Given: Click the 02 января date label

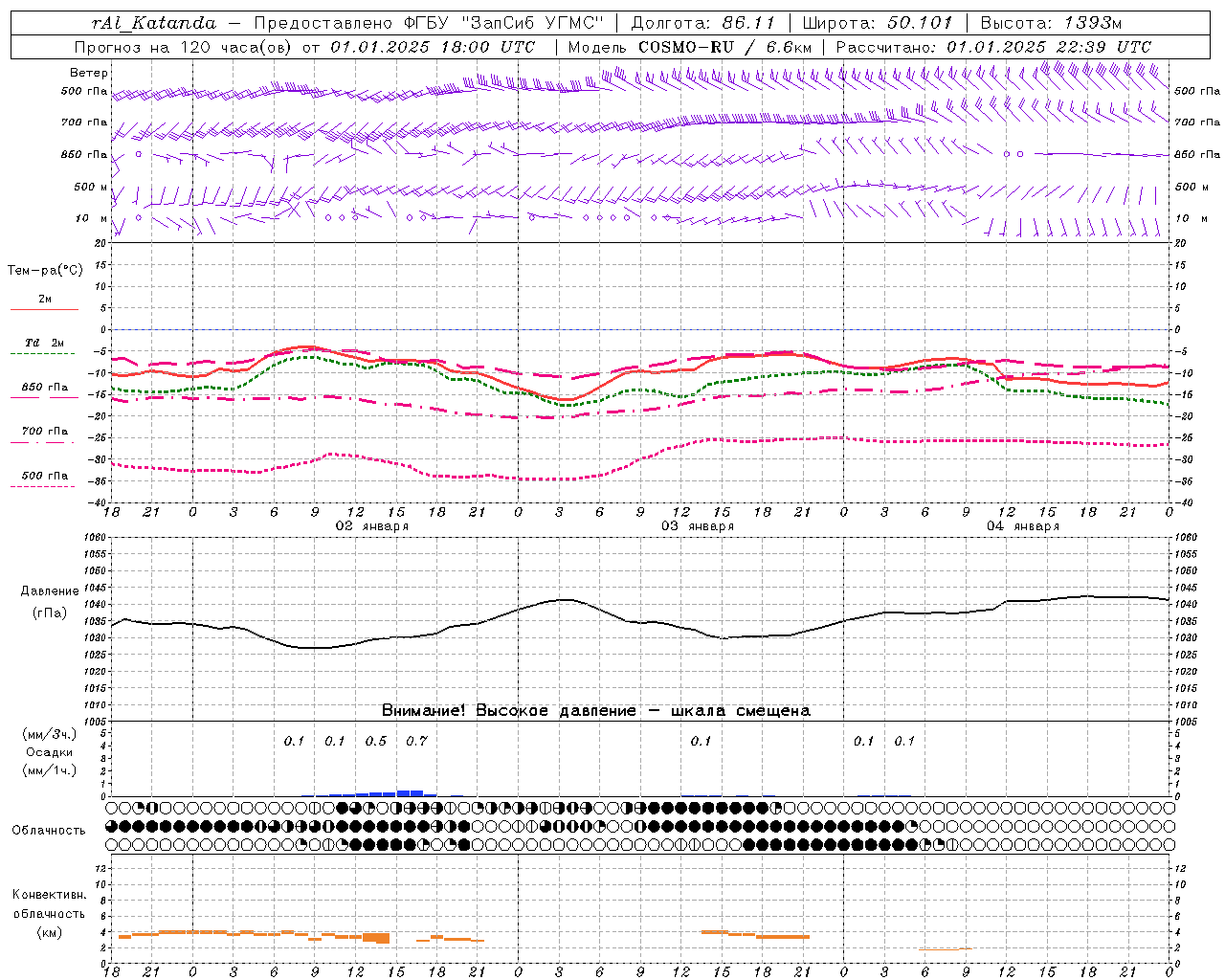Looking at the screenshot, I should (x=371, y=526).
